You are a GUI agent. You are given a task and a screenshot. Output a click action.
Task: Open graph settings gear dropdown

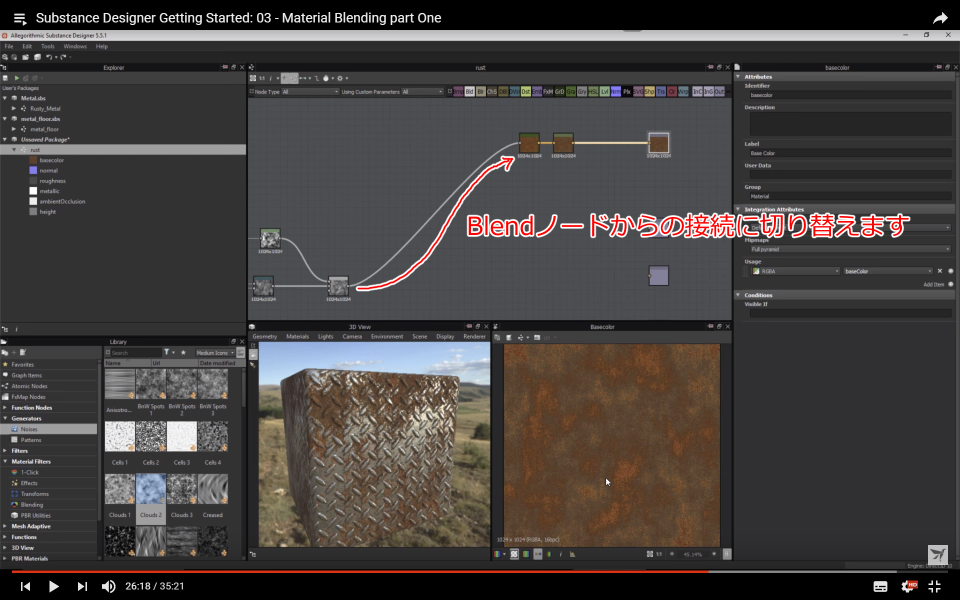click(342, 78)
